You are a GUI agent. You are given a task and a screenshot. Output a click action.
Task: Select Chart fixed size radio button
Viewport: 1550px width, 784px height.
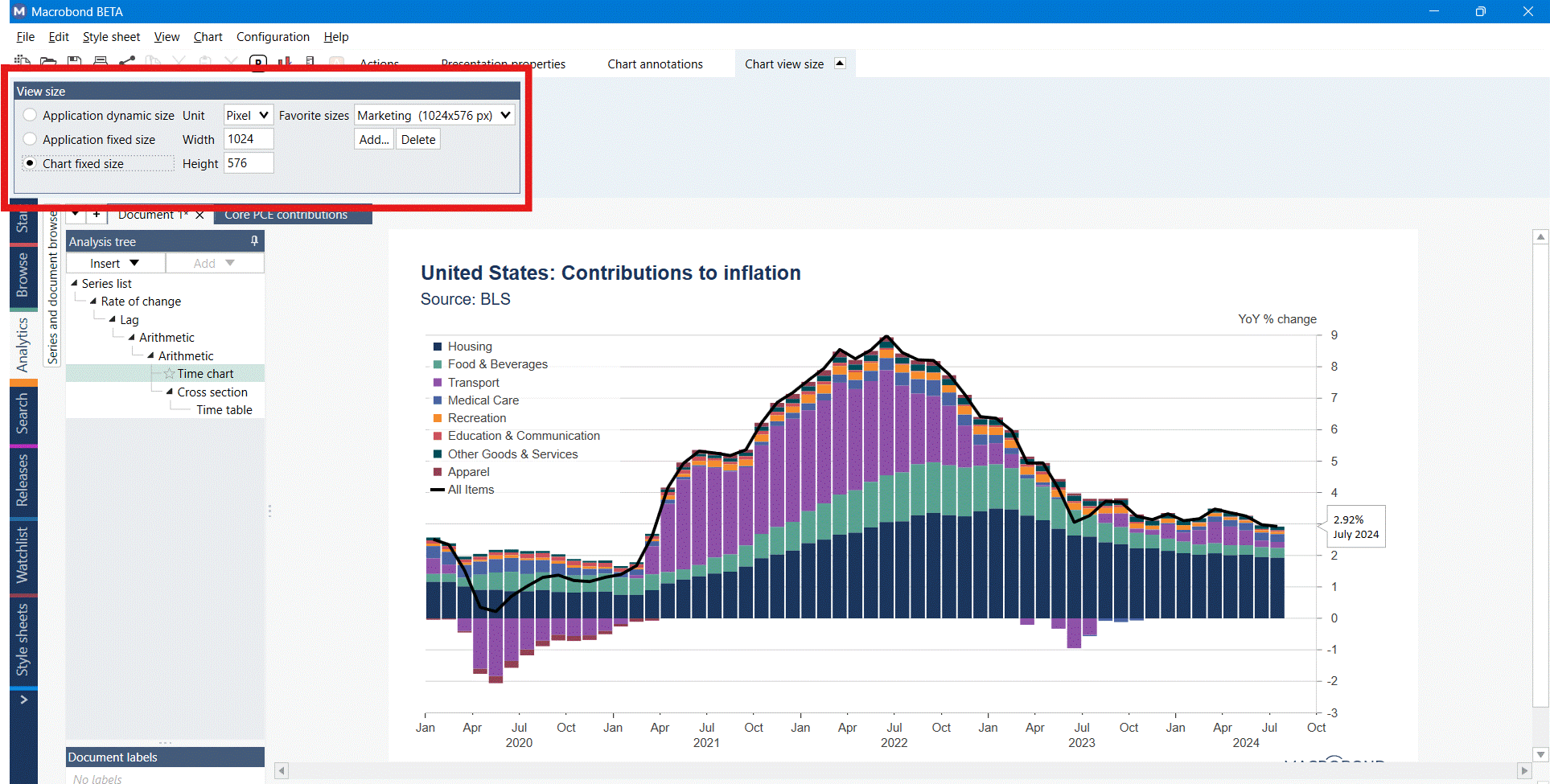tap(31, 163)
